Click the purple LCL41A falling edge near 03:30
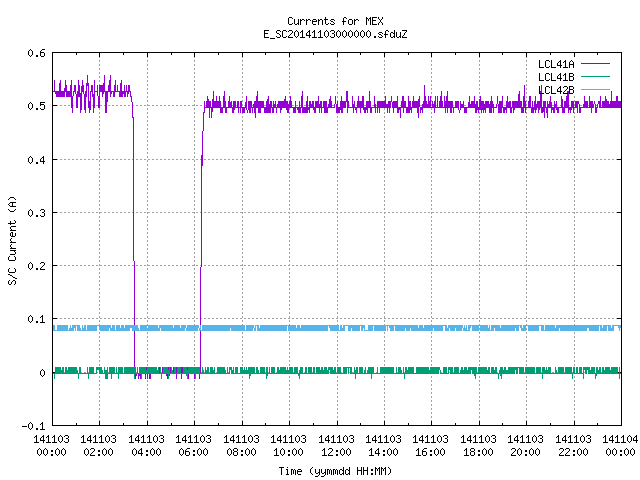 click(133, 237)
